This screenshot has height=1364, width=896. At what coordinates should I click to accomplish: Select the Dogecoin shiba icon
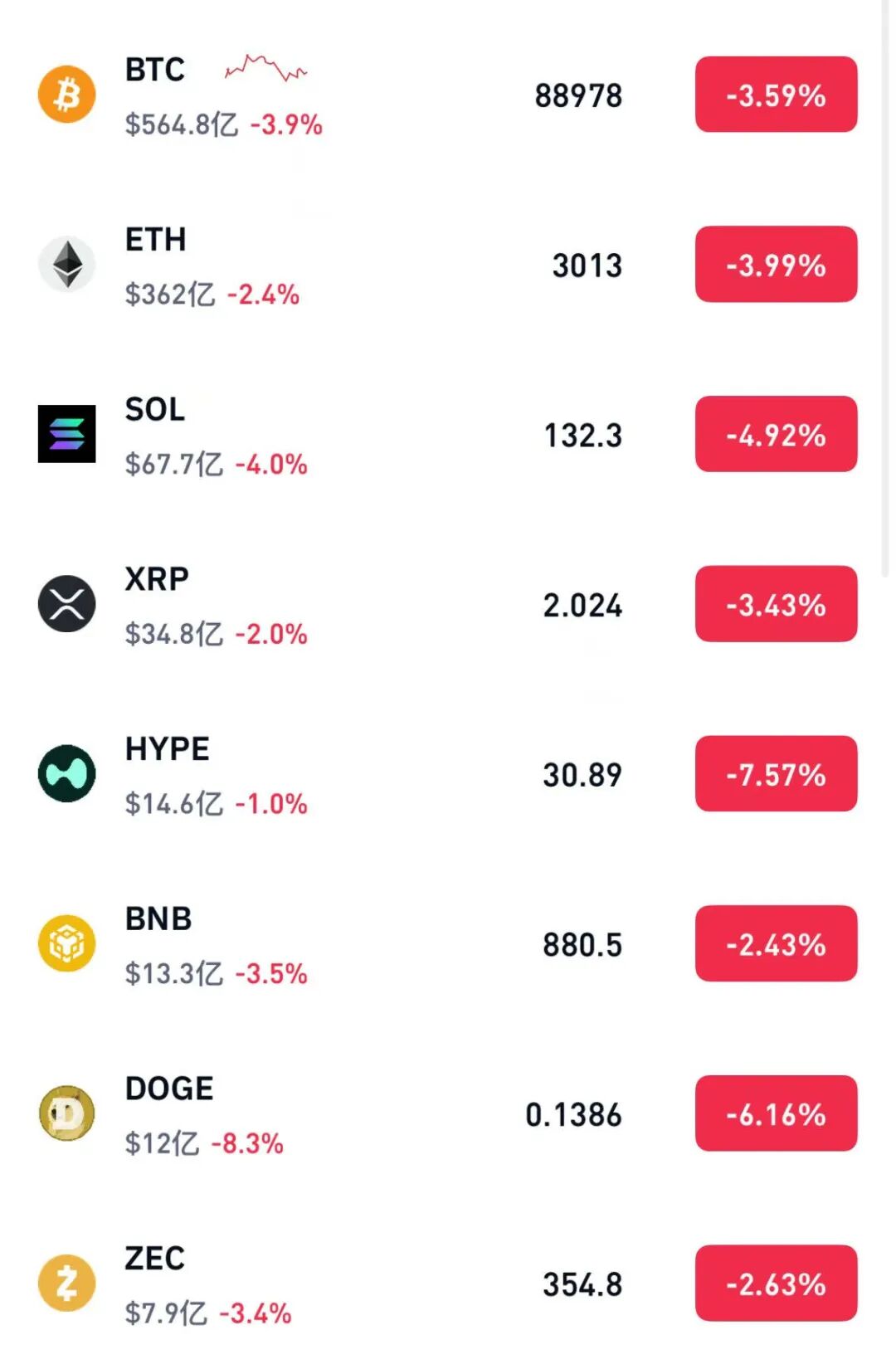(67, 1113)
